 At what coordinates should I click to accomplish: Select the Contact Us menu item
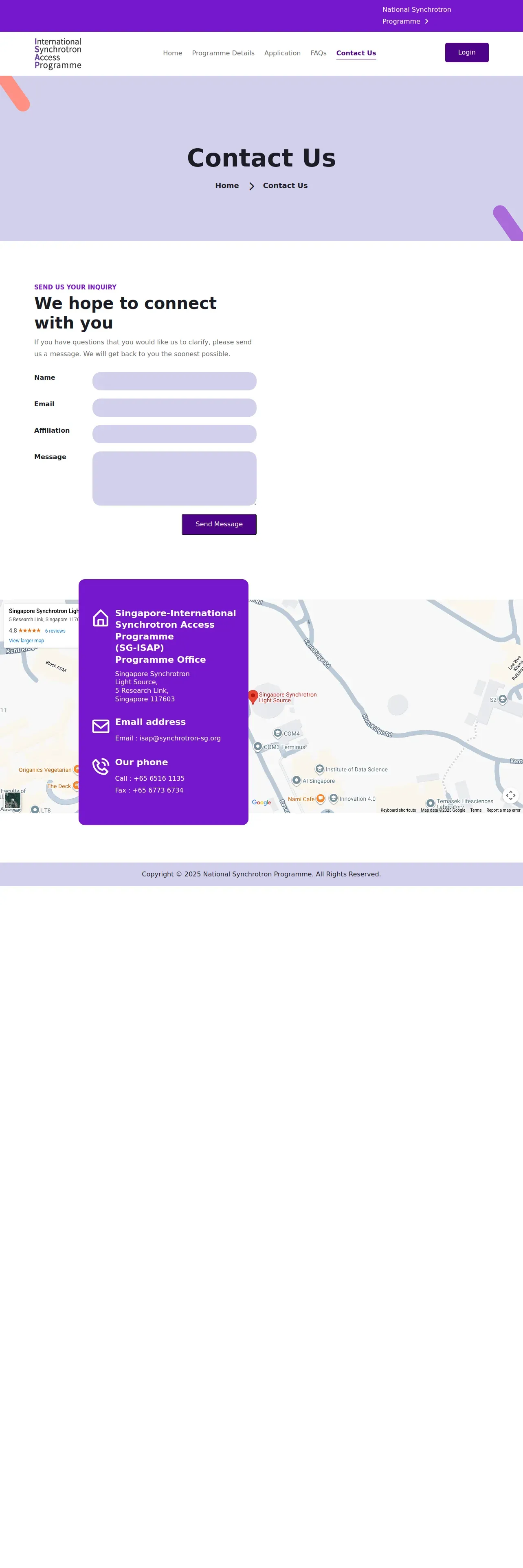pyautogui.click(x=356, y=54)
